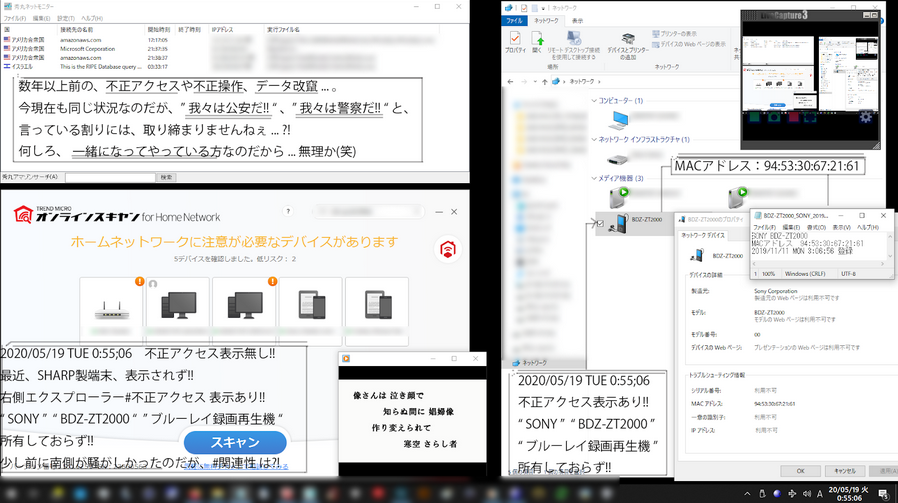This screenshot has height=503, width=898.
Task: Click the media player window app icon
Action: point(346,359)
